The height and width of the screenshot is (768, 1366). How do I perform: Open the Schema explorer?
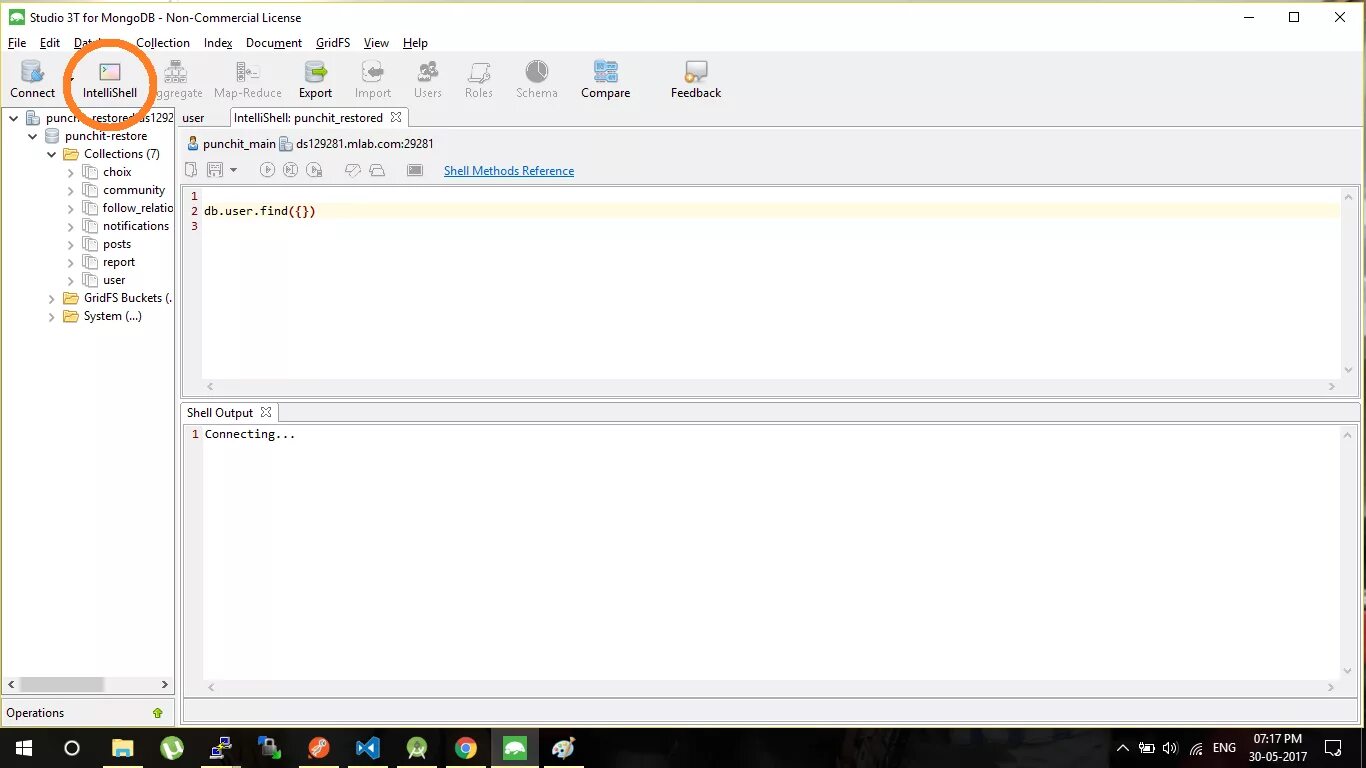[x=537, y=79]
